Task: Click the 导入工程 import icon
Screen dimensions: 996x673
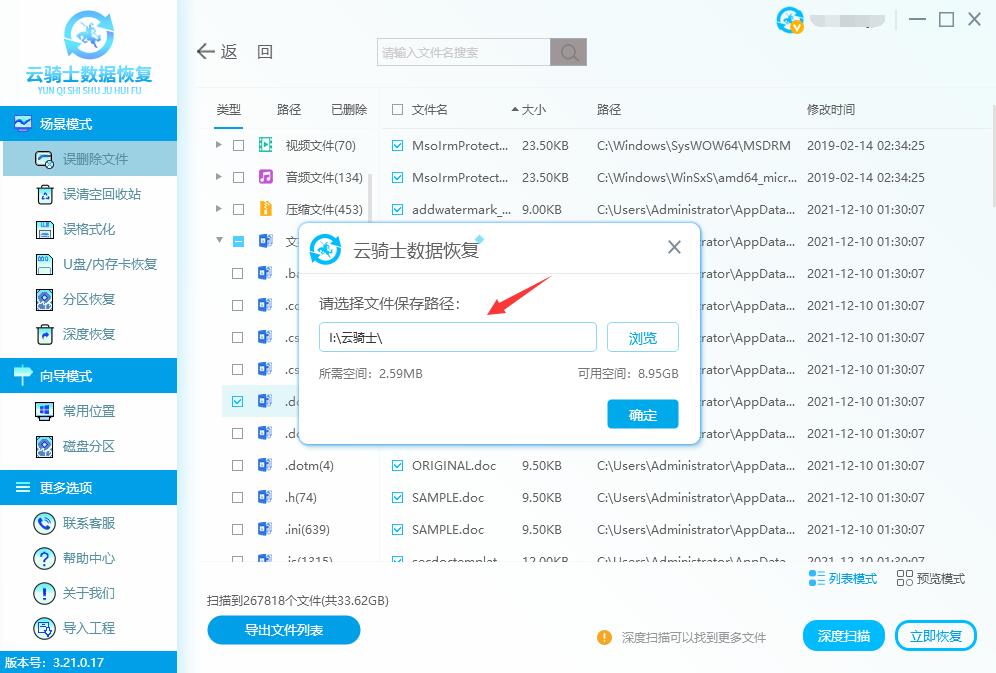Action: coord(44,628)
